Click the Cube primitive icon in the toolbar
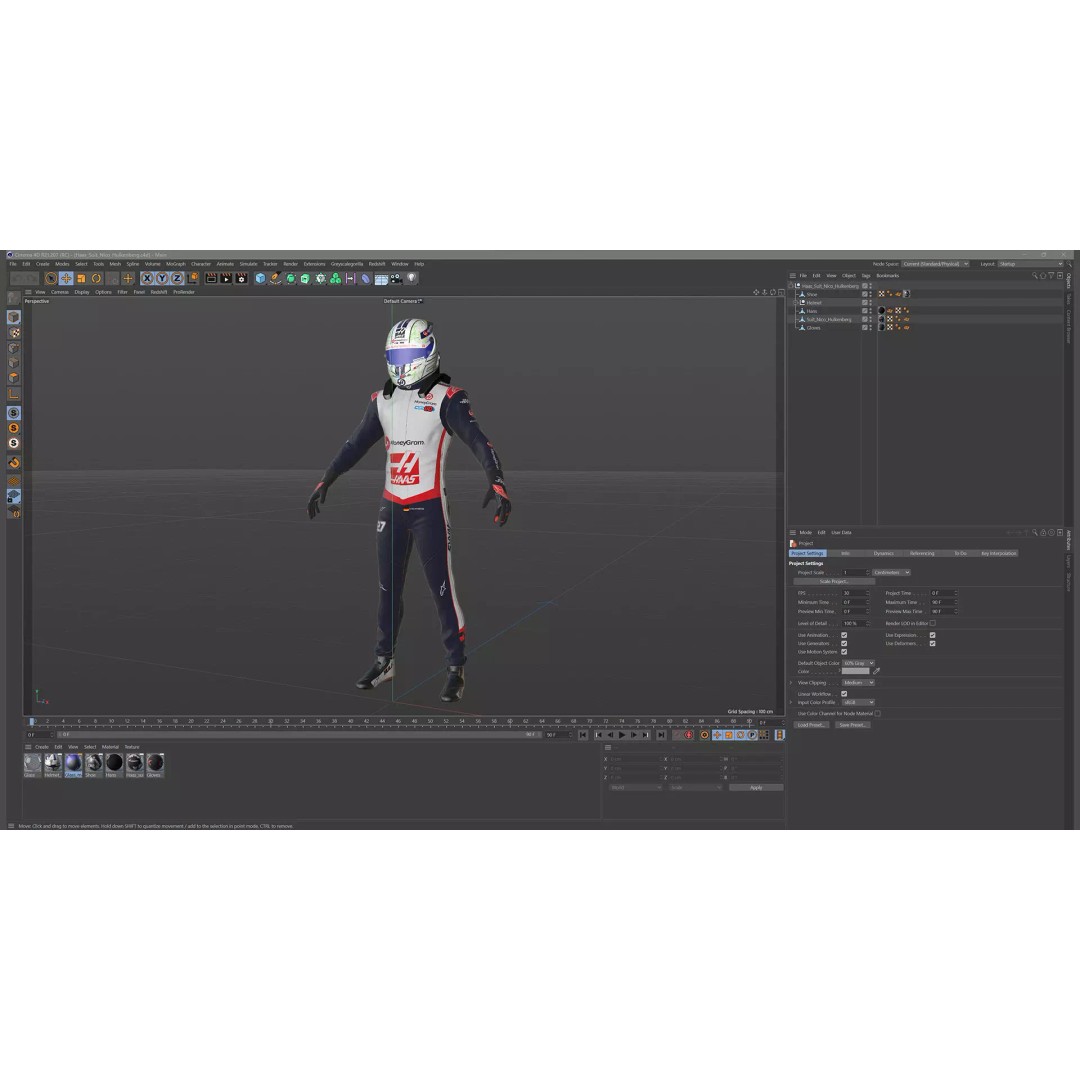 coord(258,279)
